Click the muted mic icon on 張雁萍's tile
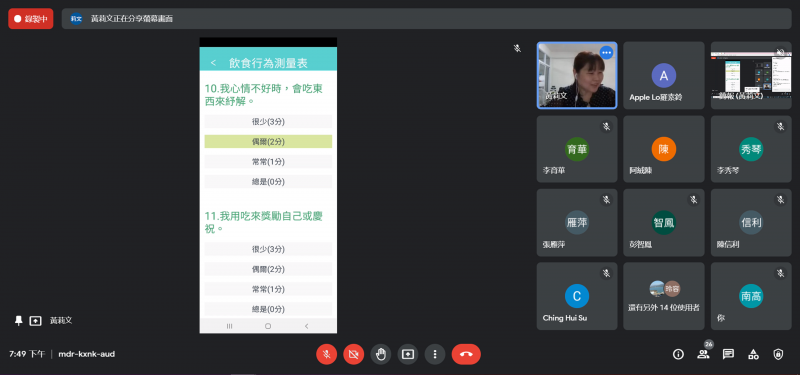 (606, 200)
